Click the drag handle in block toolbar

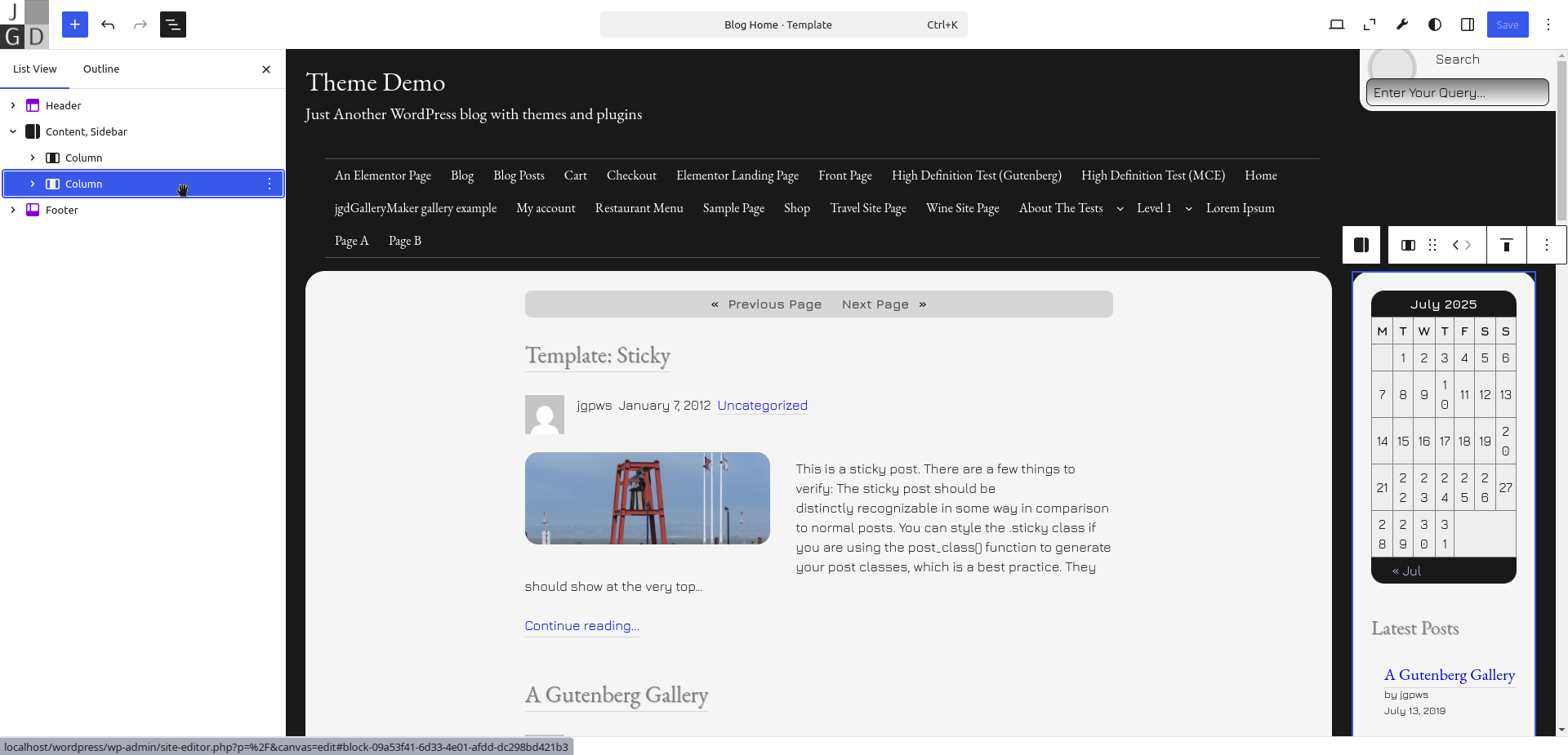point(1432,245)
